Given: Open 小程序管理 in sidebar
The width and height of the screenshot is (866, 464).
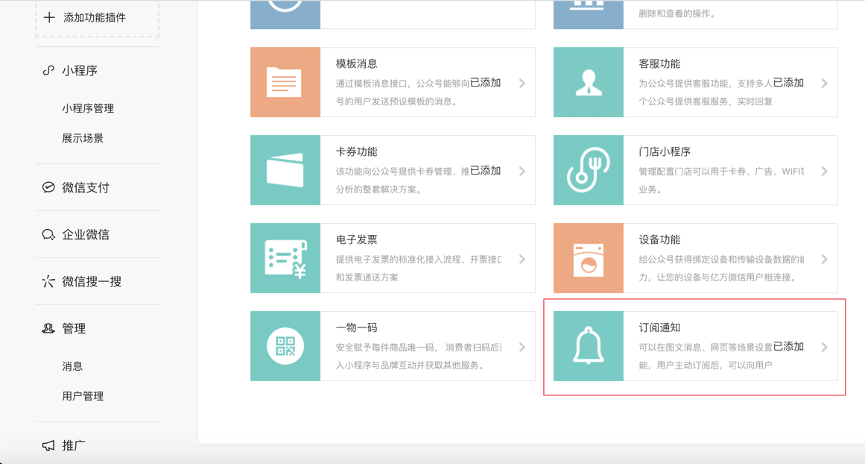Looking at the screenshot, I should [x=88, y=108].
